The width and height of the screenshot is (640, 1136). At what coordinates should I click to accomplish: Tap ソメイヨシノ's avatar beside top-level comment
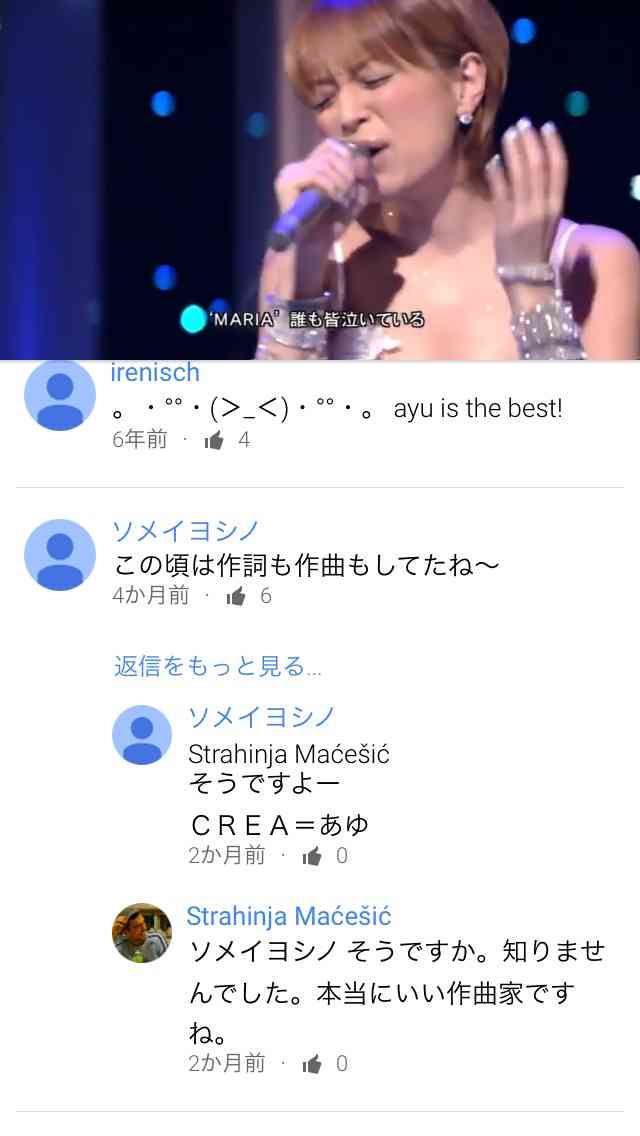point(60,555)
